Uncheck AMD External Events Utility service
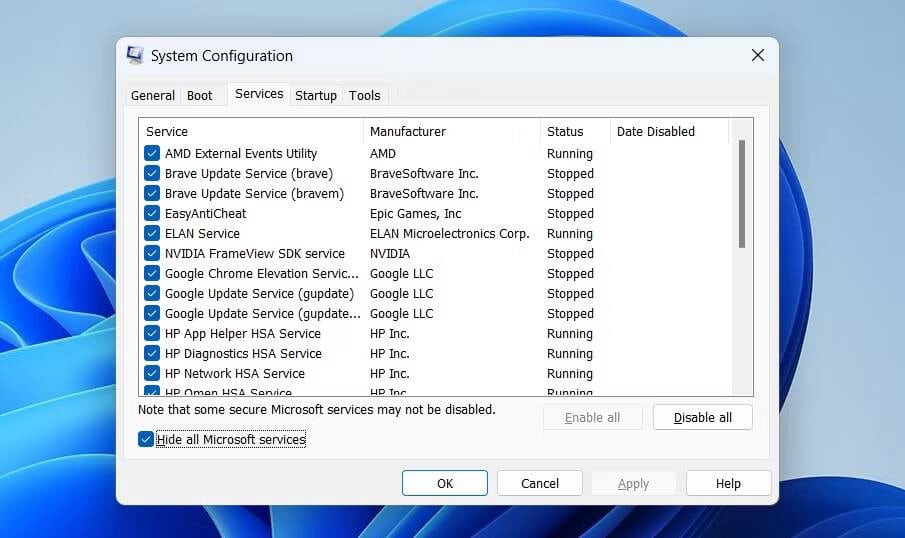Screen dimensions: 905x538 [152, 153]
